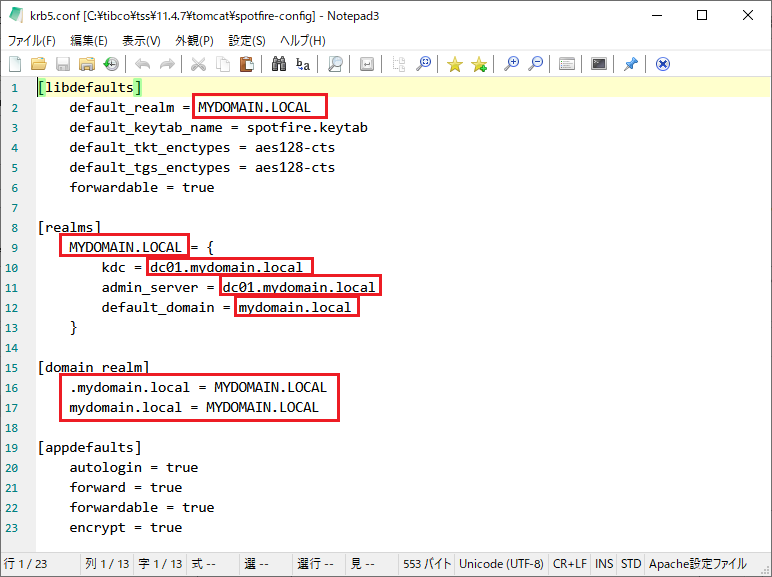Click the [appdefaults] section header
This screenshot has width=772, height=577.
(90, 448)
